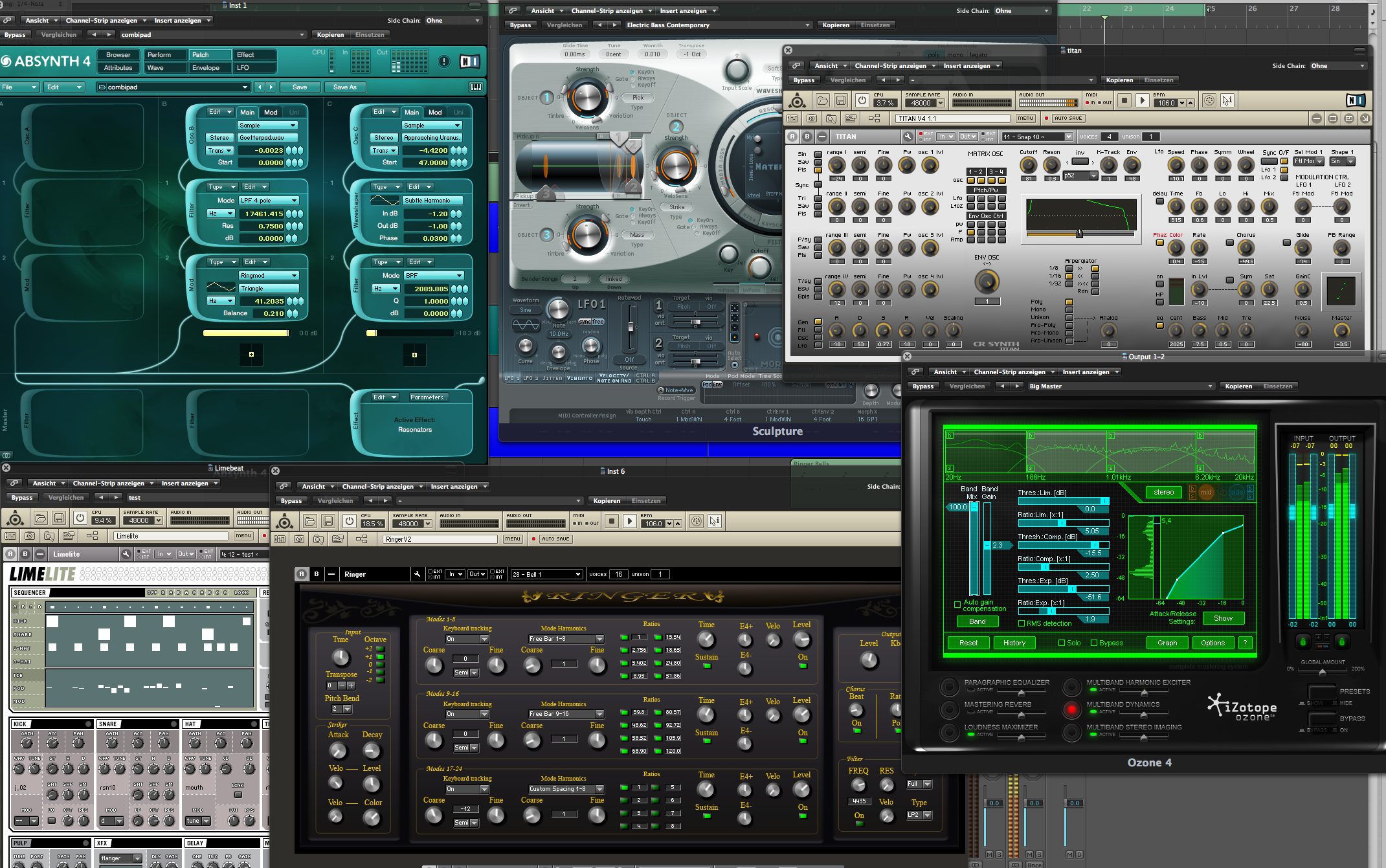This screenshot has height=868, width=1386.
Task: Click Kopieren button in titan window
Action: pos(1119,80)
